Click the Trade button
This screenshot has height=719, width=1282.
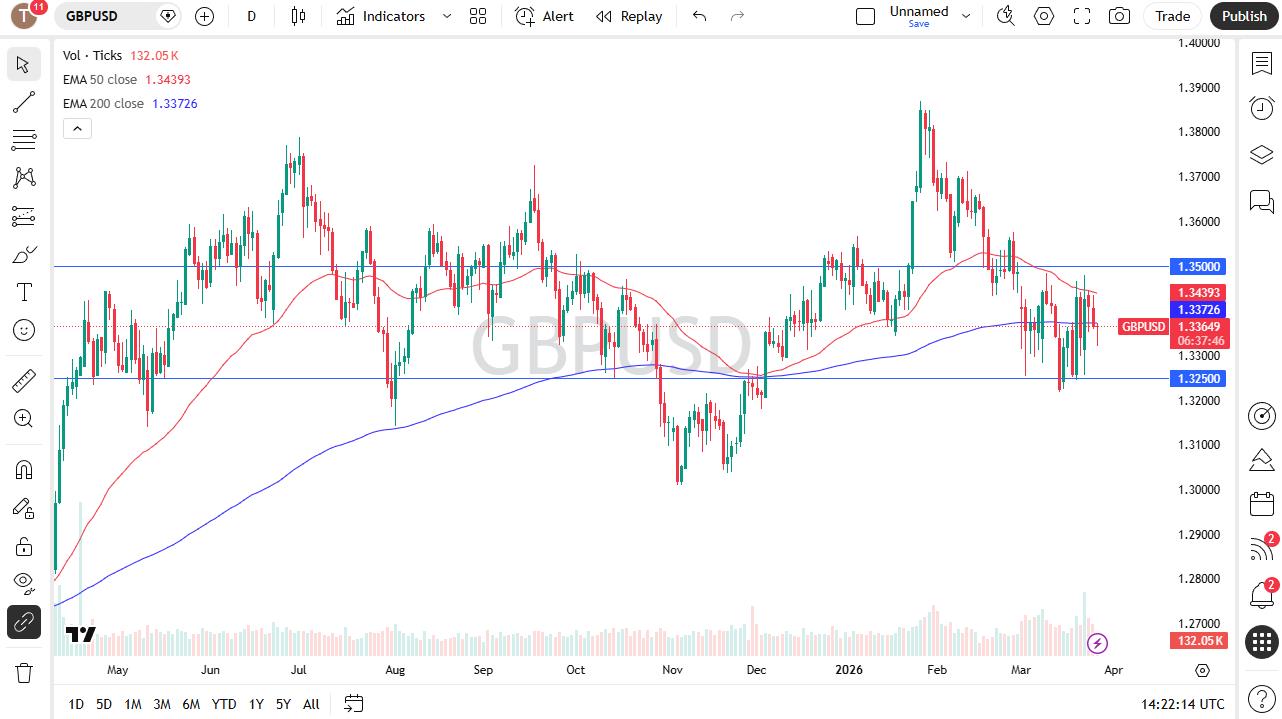(x=1171, y=16)
